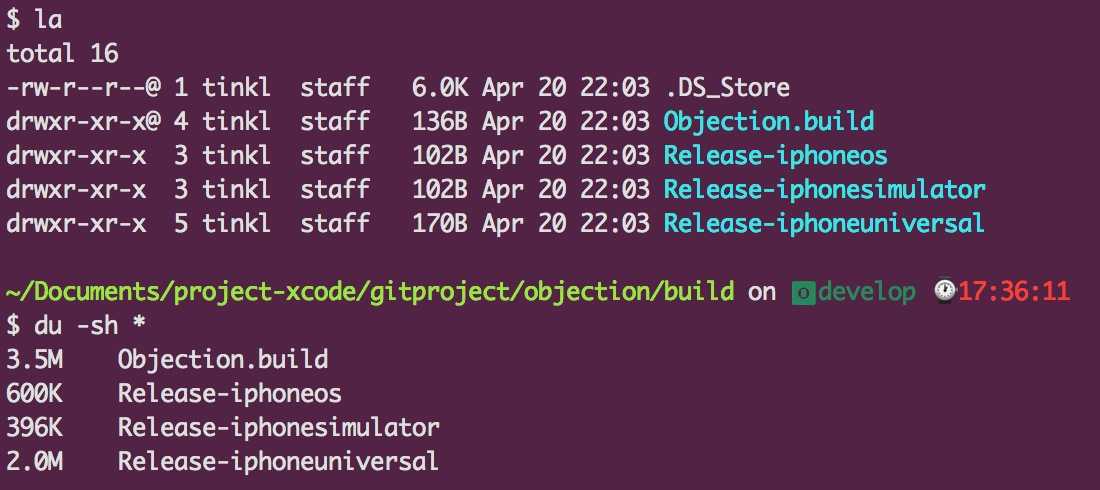Click the .DS_Store file name
Image resolution: width=1100 pixels, height=490 pixels.
[x=726, y=88]
